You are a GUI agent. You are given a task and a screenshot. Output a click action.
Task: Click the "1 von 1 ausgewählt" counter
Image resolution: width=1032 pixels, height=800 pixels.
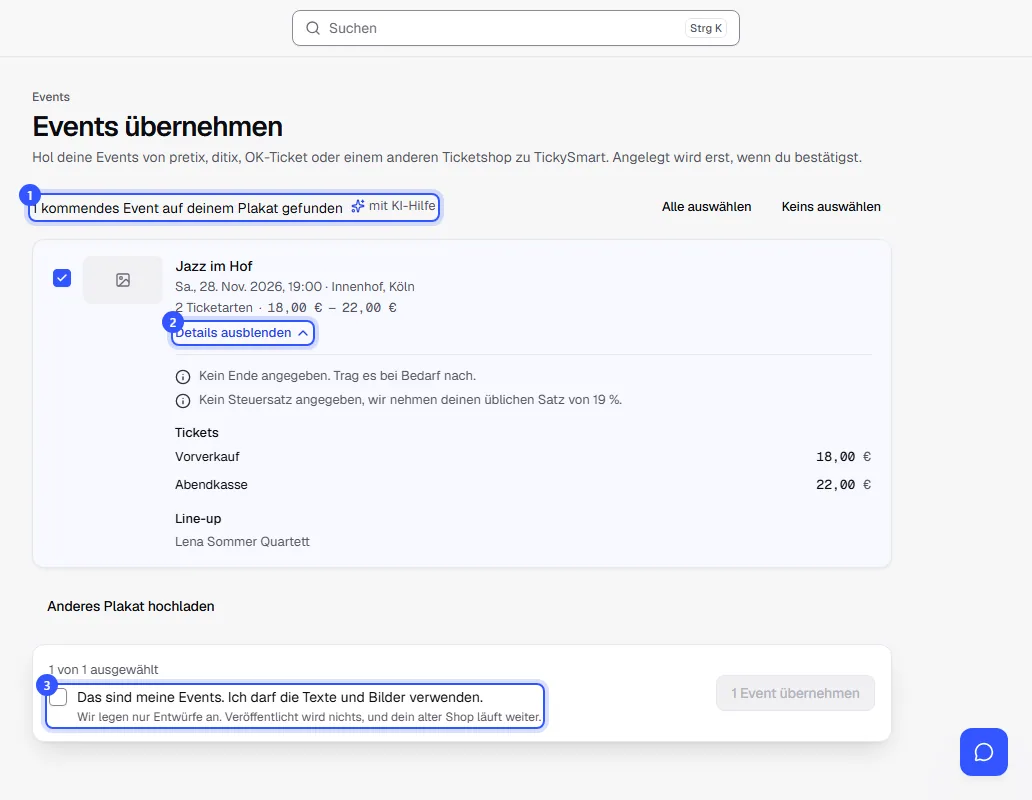click(103, 670)
